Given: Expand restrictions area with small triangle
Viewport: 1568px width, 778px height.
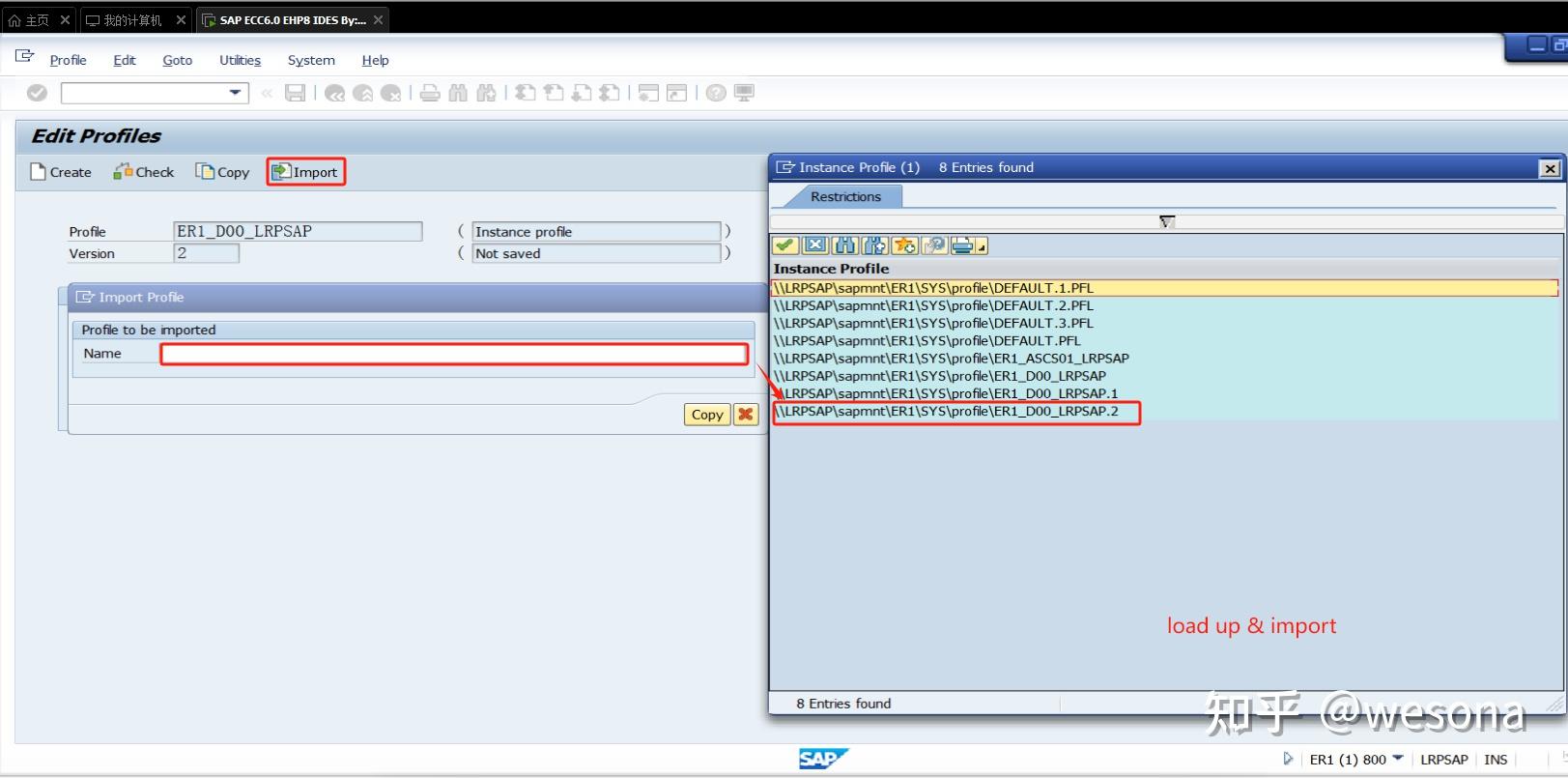Looking at the screenshot, I should click(x=1167, y=221).
